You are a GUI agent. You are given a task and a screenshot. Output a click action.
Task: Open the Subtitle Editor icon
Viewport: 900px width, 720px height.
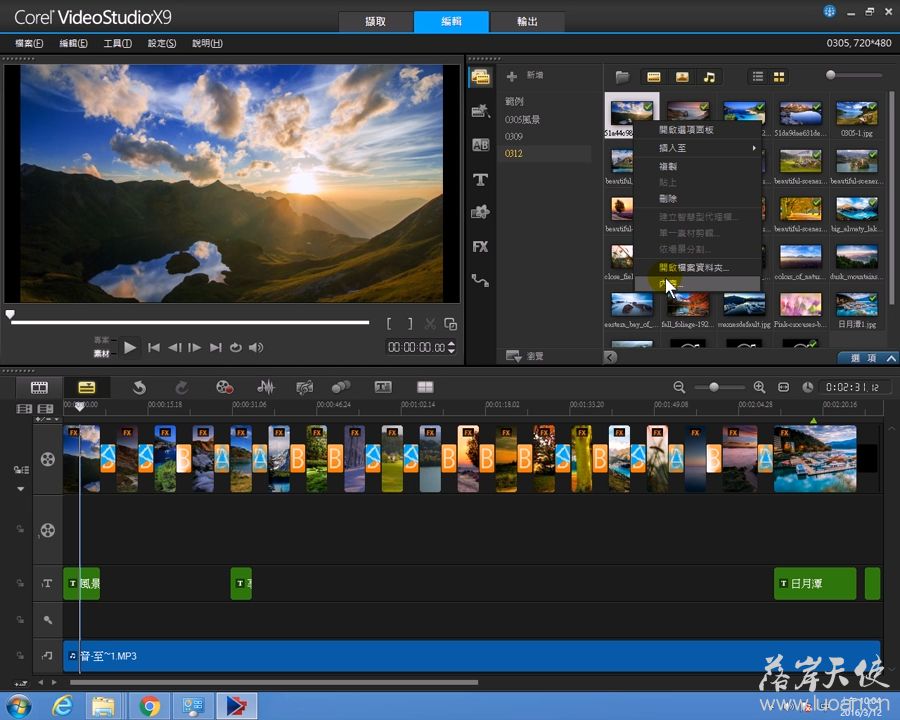[x=383, y=388]
